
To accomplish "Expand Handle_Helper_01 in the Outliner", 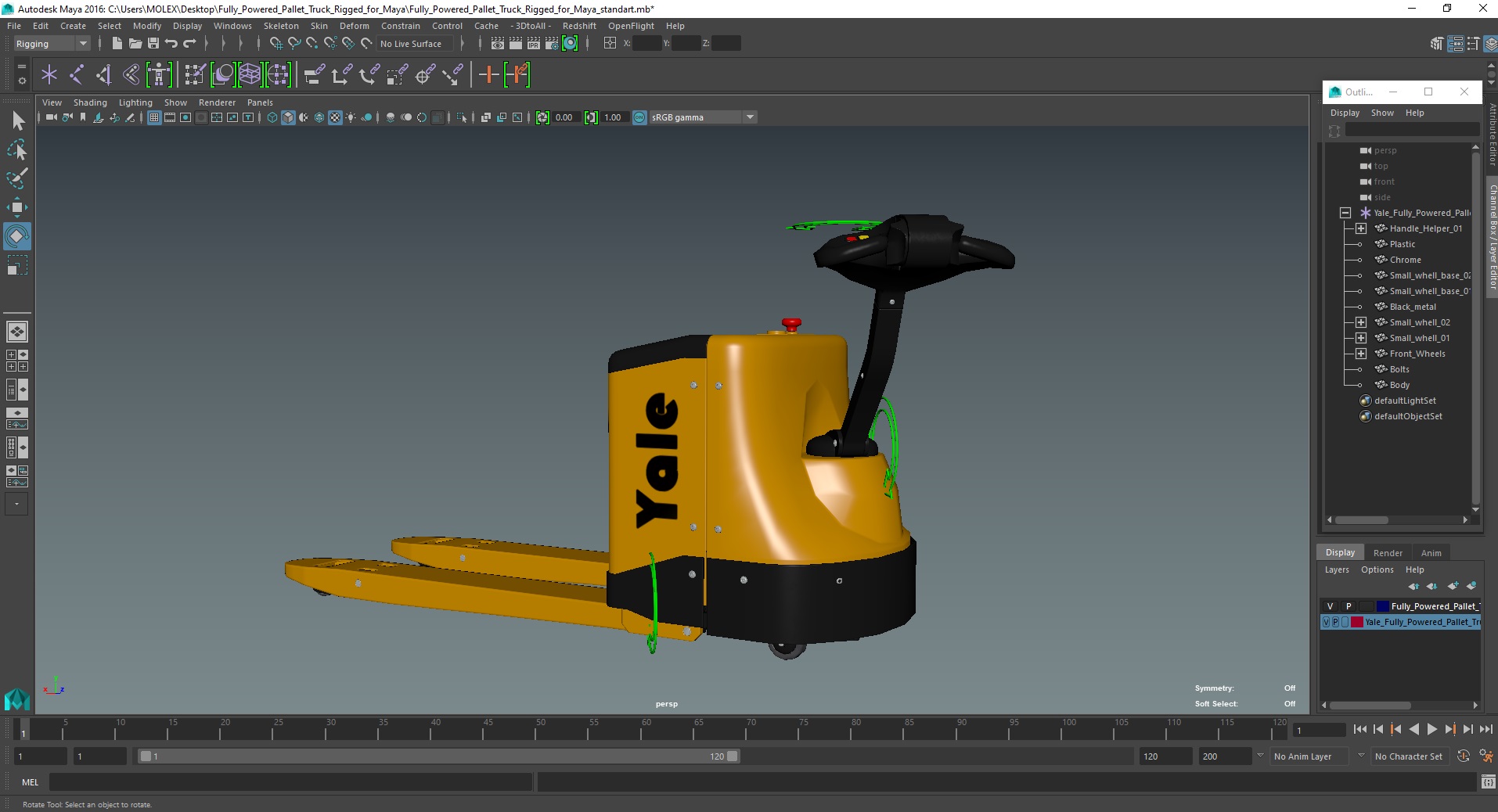I will pyautogui.click(x=1361, y=228).
